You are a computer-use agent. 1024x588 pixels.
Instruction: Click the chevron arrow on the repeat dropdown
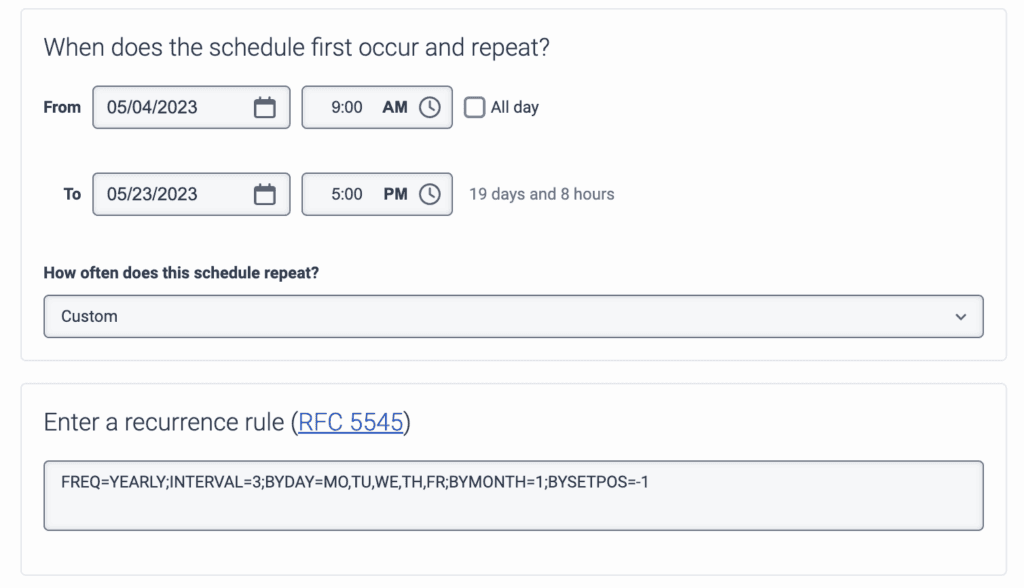(961, 317)
